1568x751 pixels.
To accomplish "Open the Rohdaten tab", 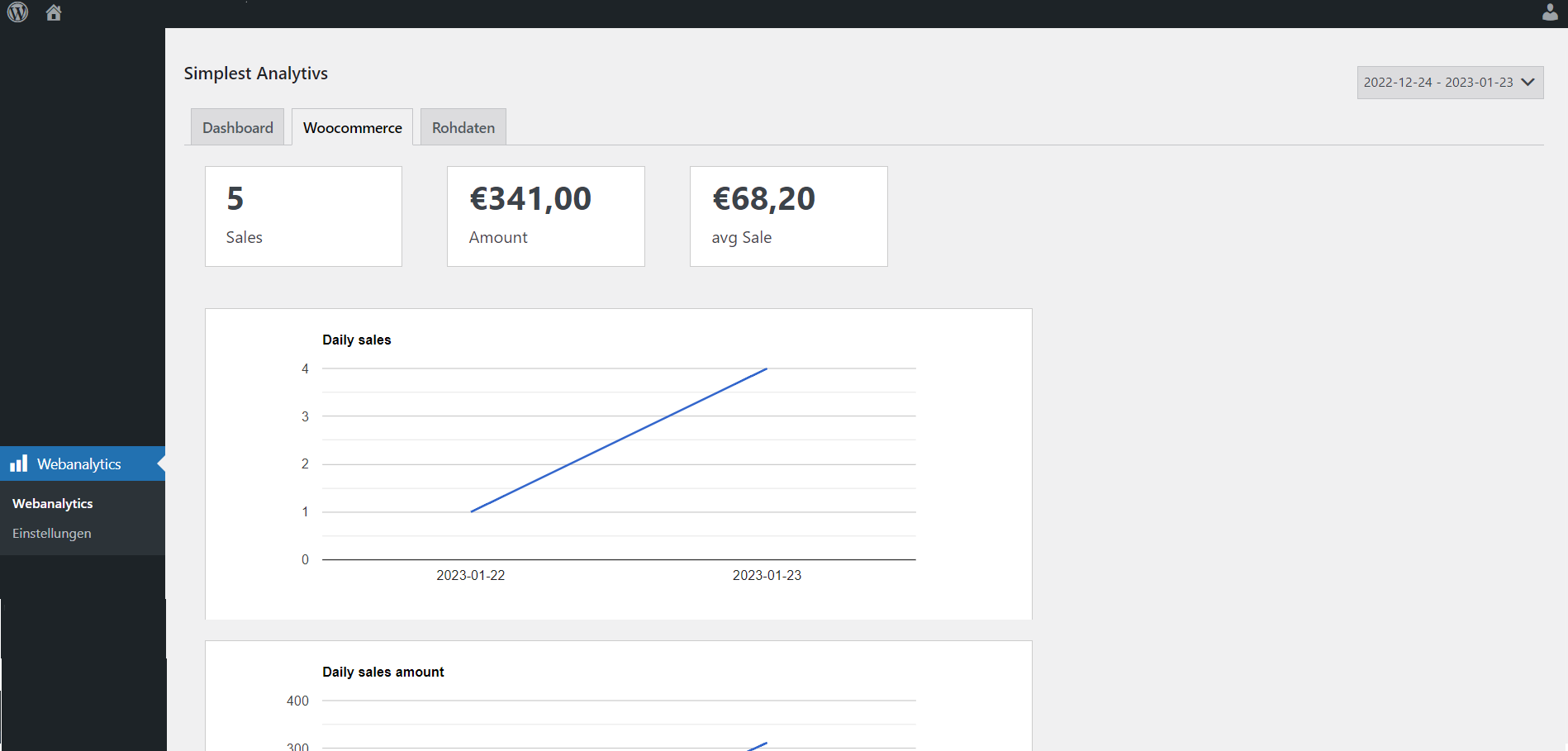I will (463, 127).
